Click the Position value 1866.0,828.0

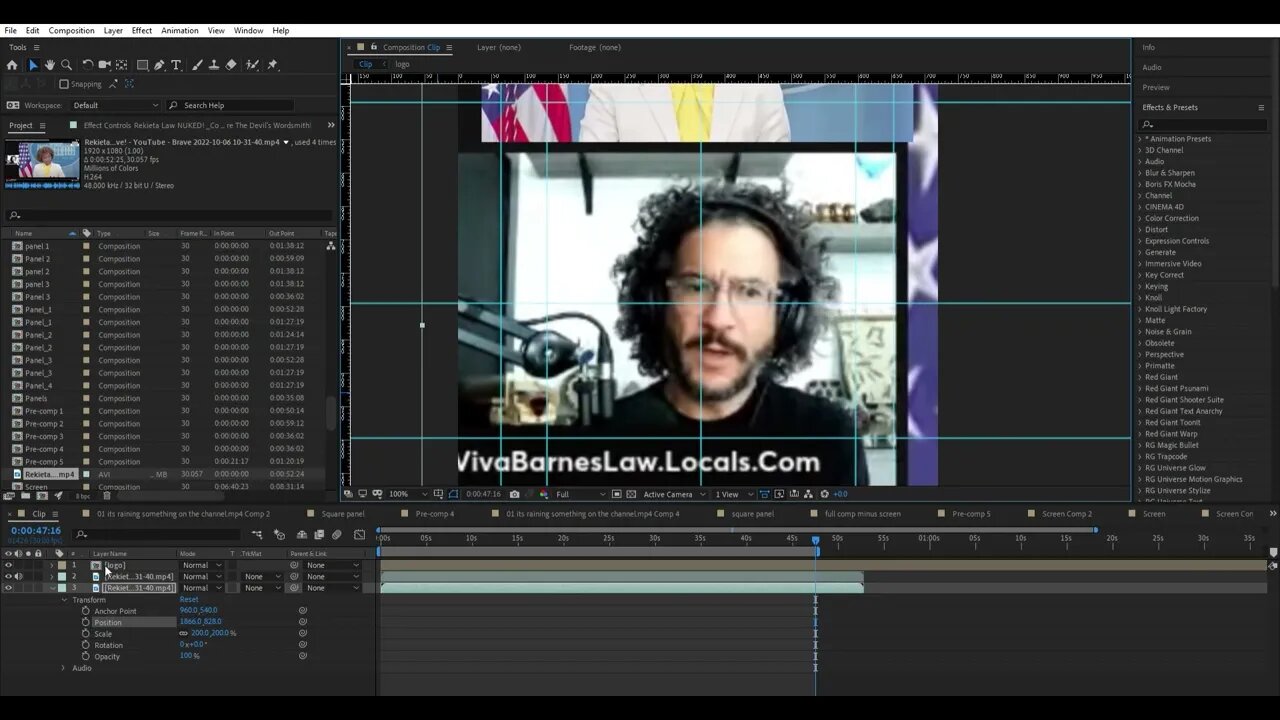click(x=200, y=622)
